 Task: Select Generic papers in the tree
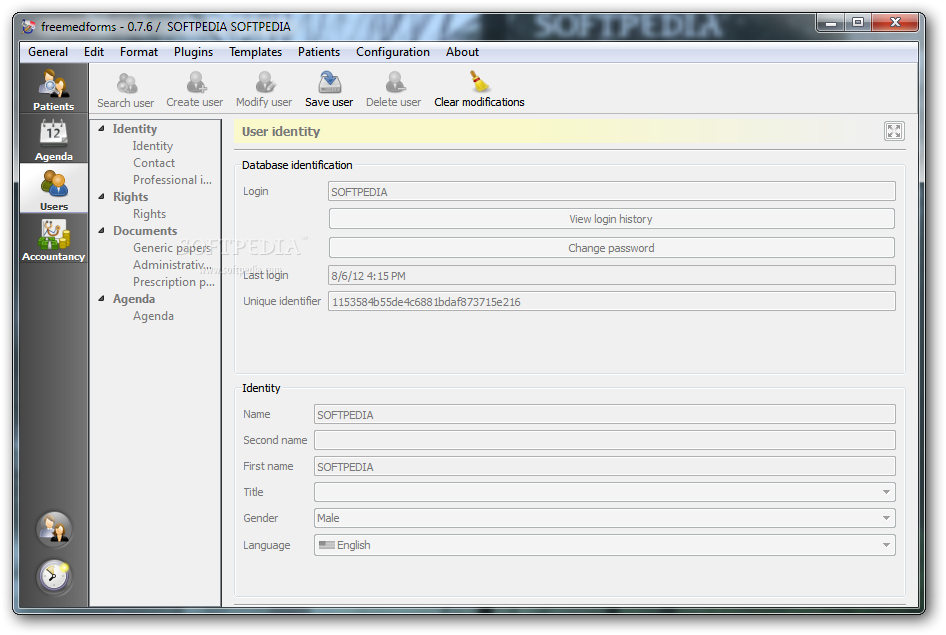[172, 248]
